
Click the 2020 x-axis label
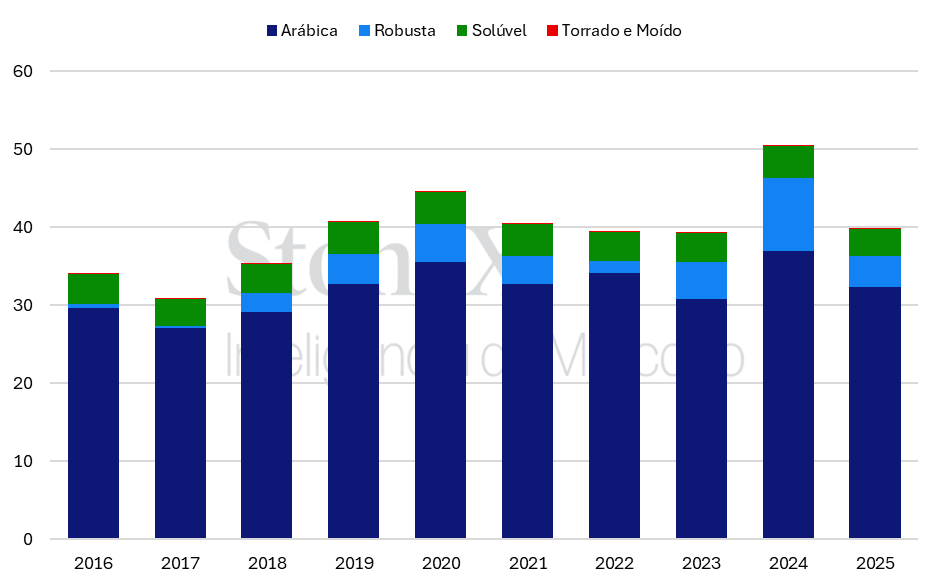[441, 564]
